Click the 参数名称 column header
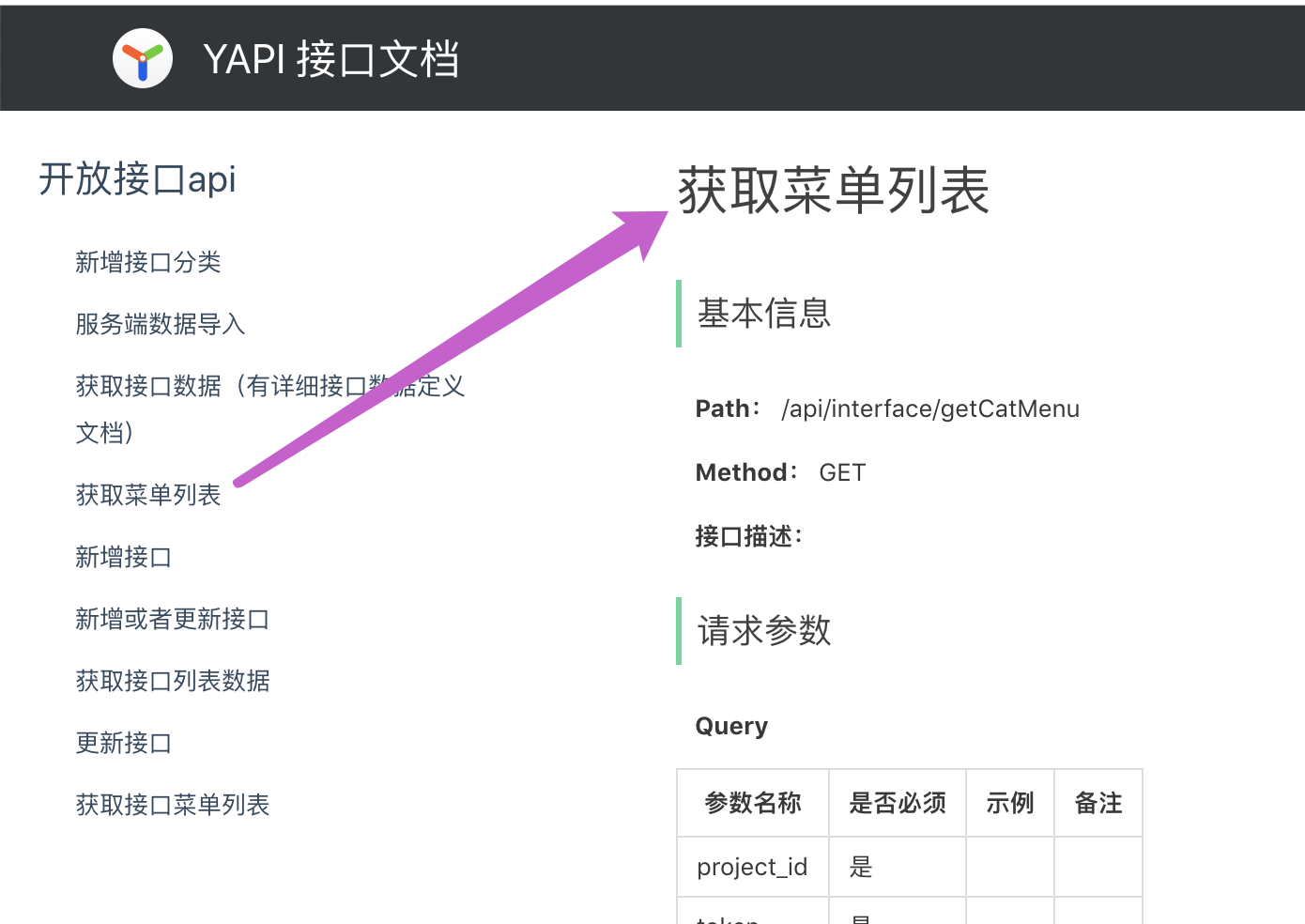This screenshot has width=1305, height=924. 753,803
